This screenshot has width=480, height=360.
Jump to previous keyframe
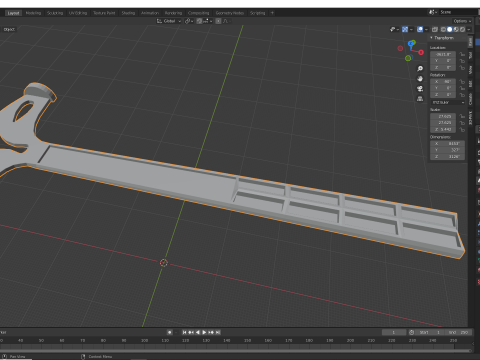[191, 332]
